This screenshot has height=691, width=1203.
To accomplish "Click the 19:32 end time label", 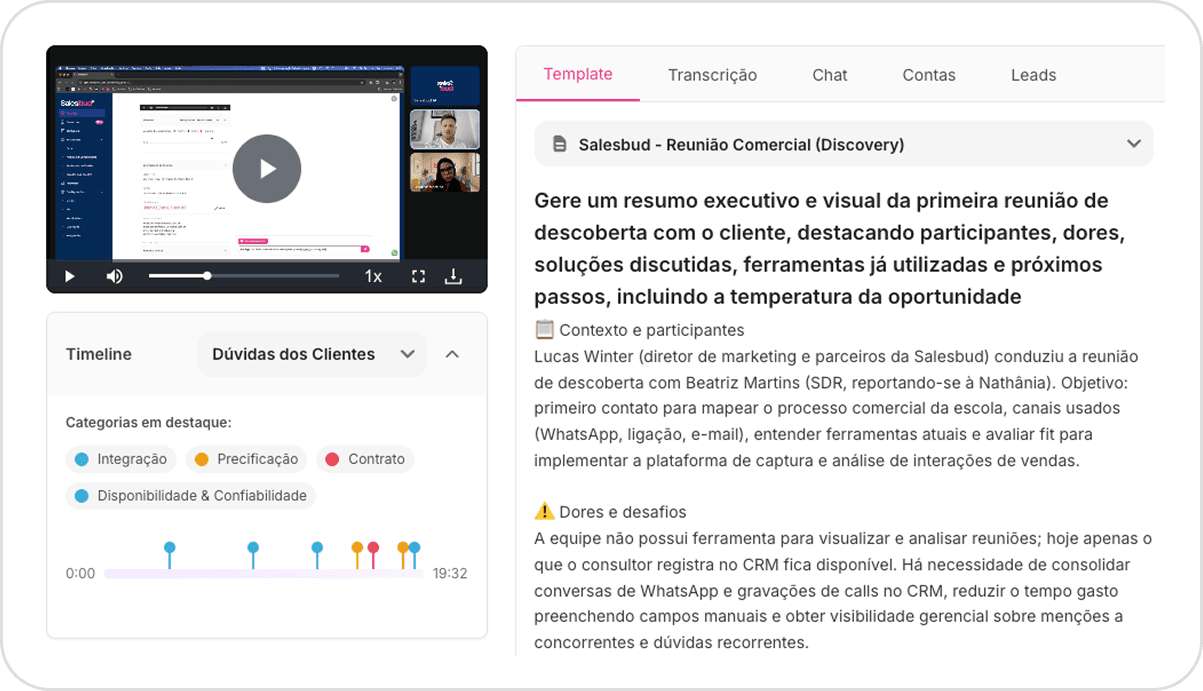I will pos(450,574).
